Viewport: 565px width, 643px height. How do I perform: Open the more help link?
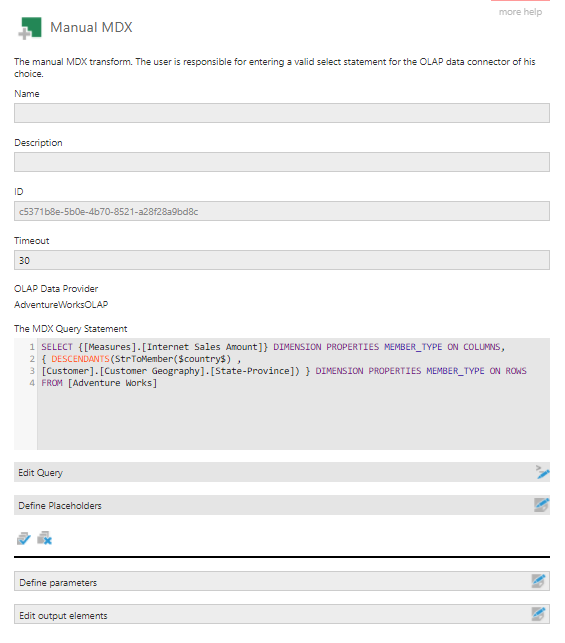(520, 12)
